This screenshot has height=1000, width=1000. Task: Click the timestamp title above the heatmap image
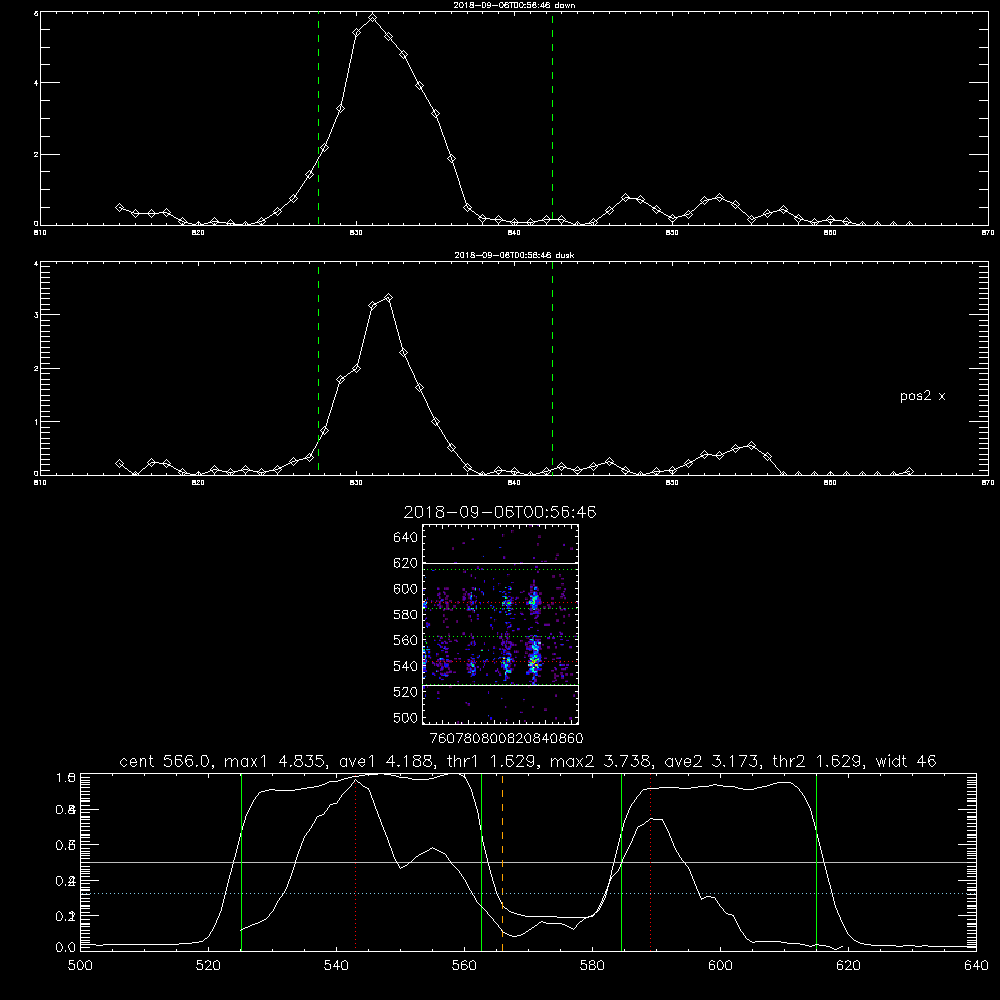point(500,512)
